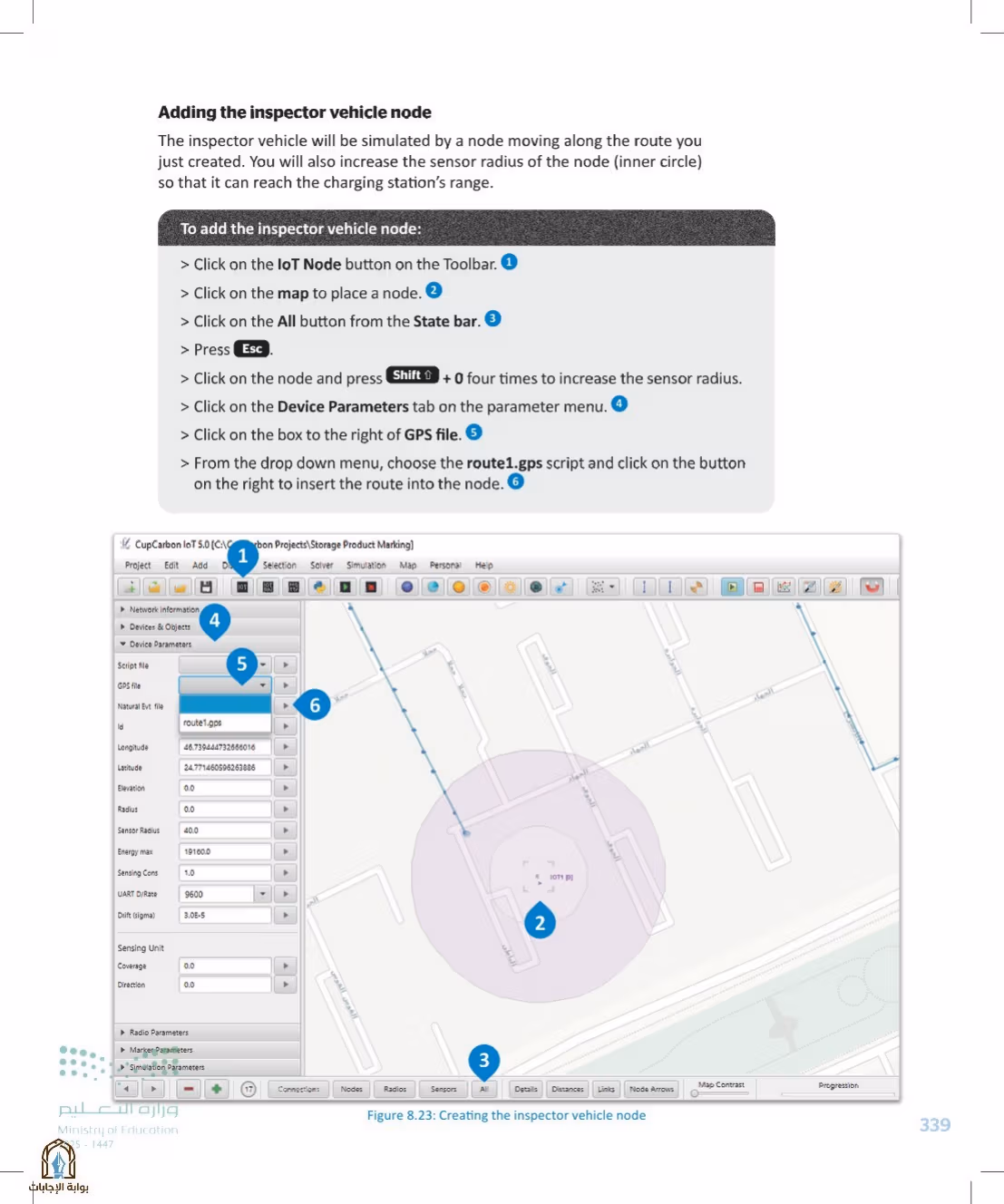Click the chart/graph icon in toolbar
The width and height of the screenshot is (1004, 1204).
click(x=784, y=587)
